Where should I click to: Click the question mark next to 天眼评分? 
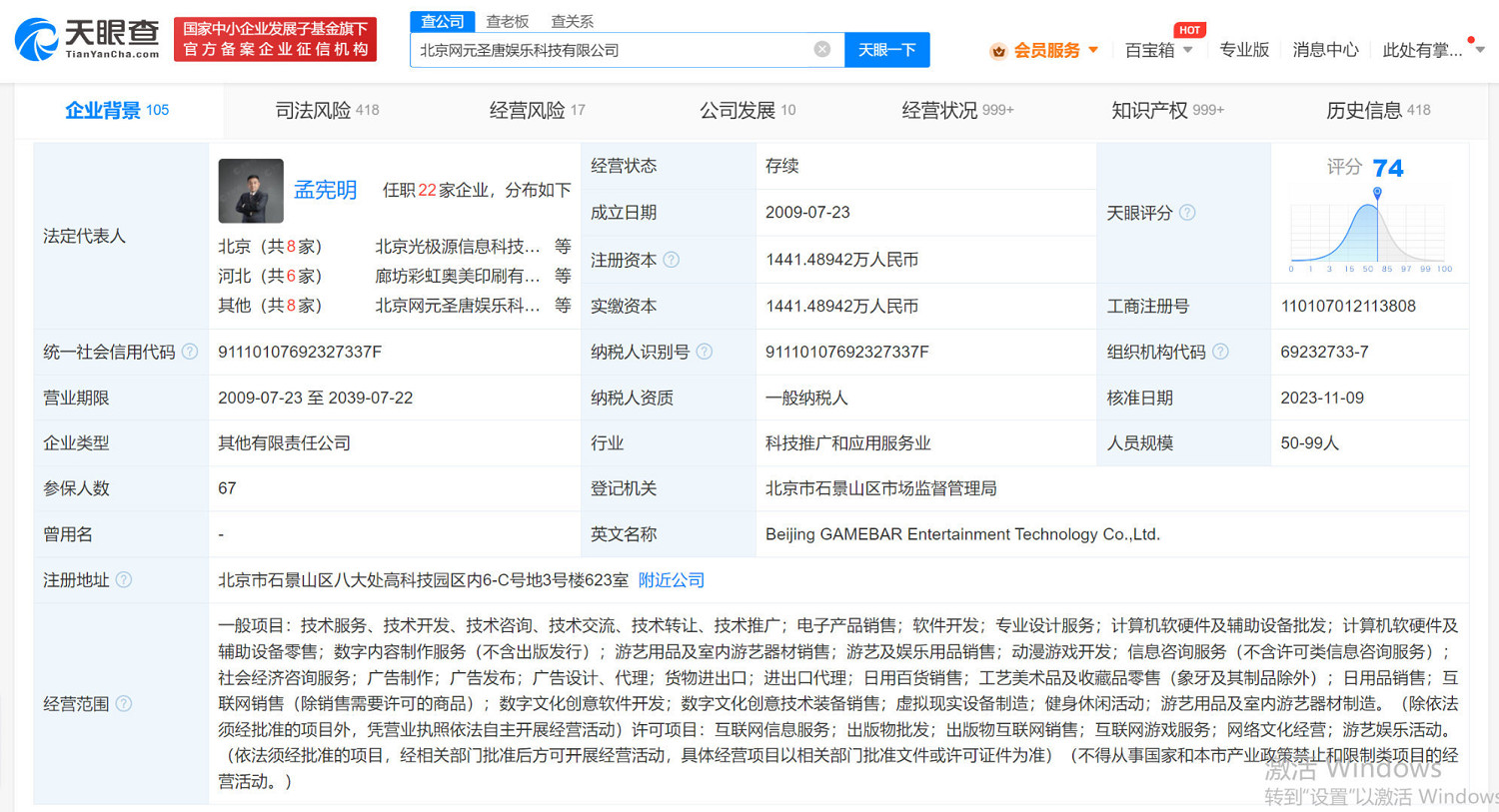1187,213
